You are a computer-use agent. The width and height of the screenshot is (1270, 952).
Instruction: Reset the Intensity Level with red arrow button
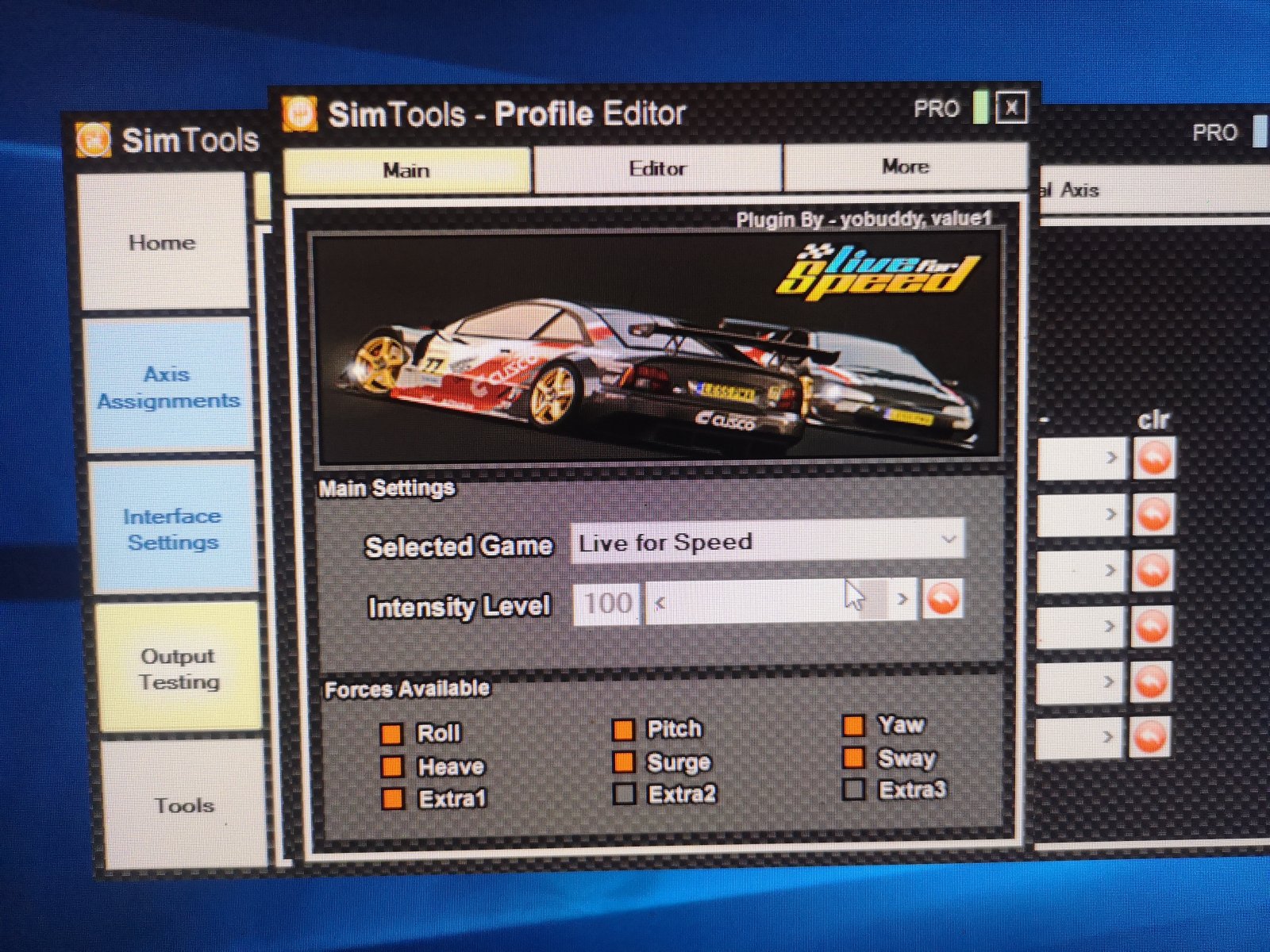click(x=942, y=598)
